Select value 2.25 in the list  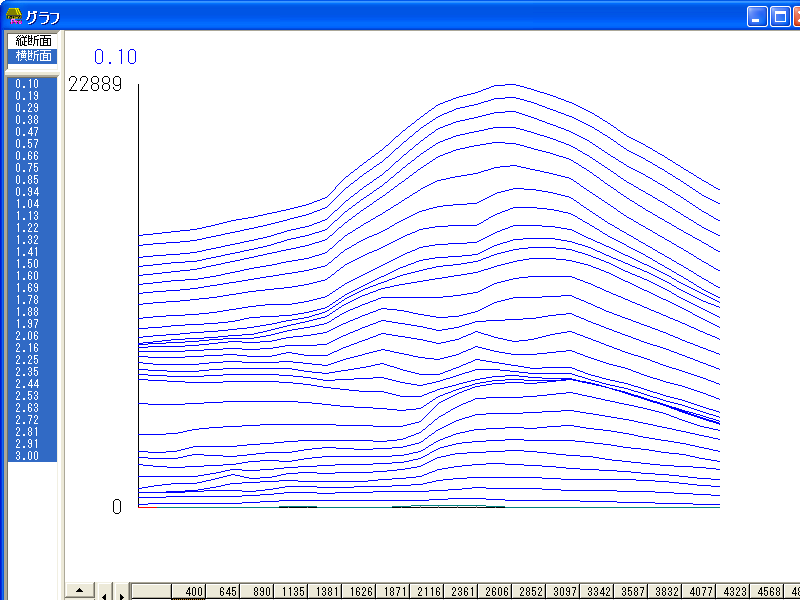click(33, 360)
